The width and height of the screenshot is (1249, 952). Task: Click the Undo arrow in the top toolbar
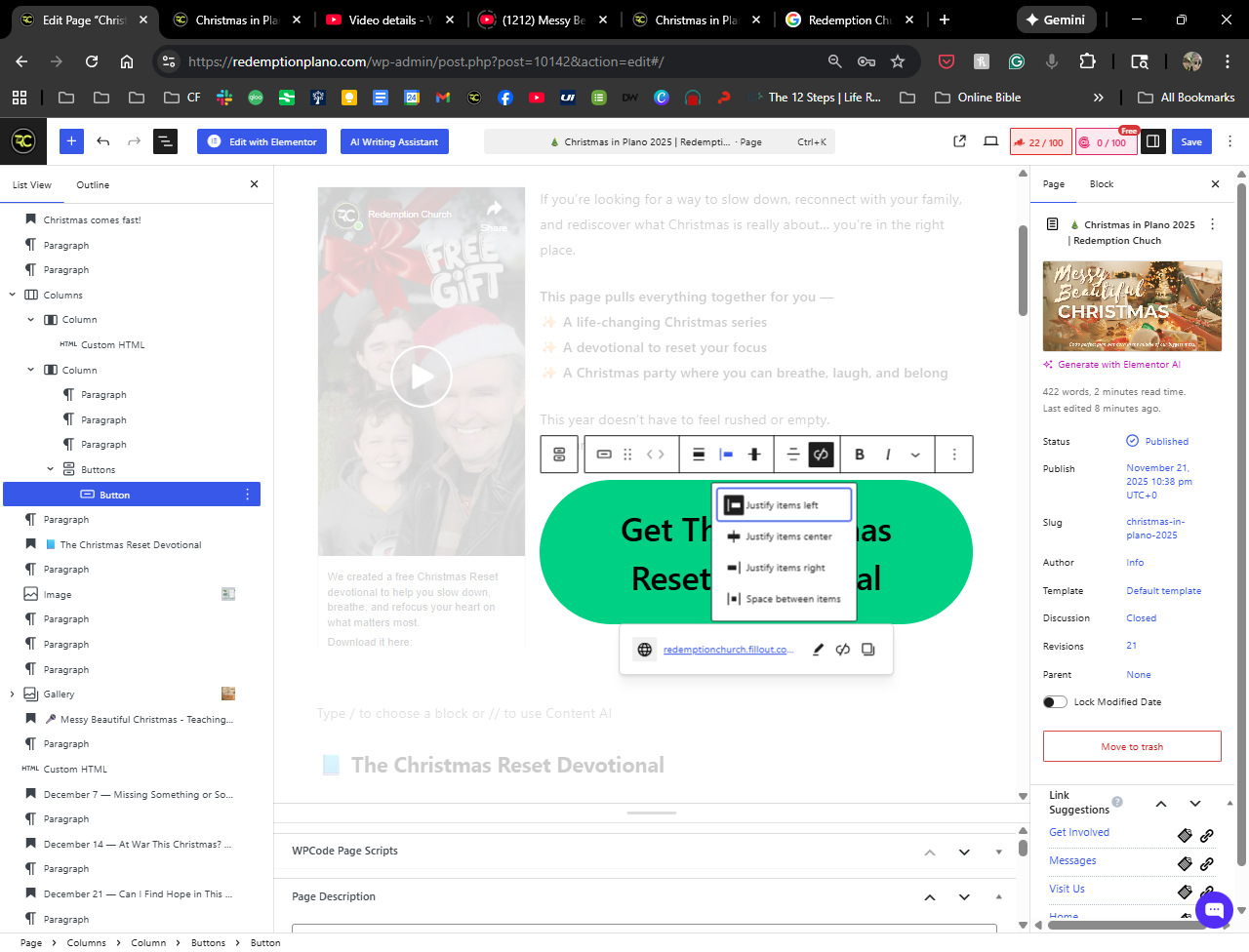[x=103, y=141]
